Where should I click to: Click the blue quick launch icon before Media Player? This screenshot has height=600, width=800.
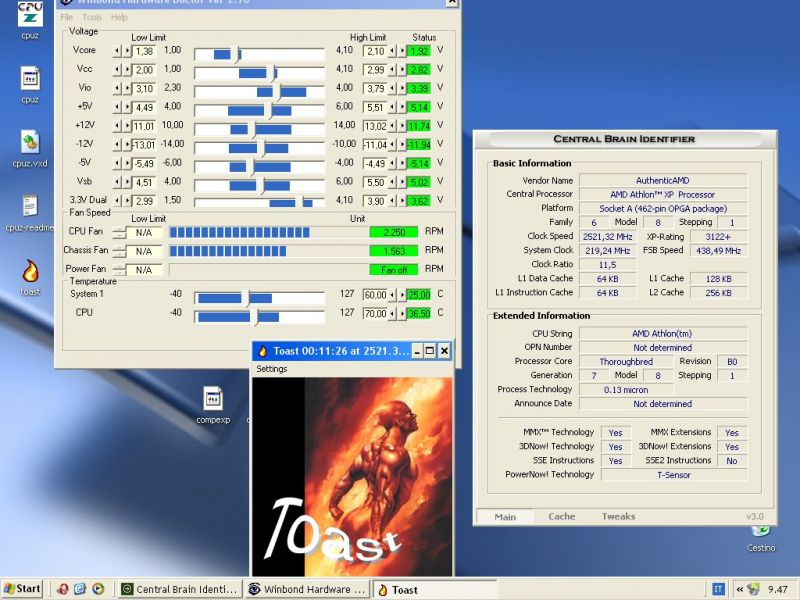pos(80,589)
